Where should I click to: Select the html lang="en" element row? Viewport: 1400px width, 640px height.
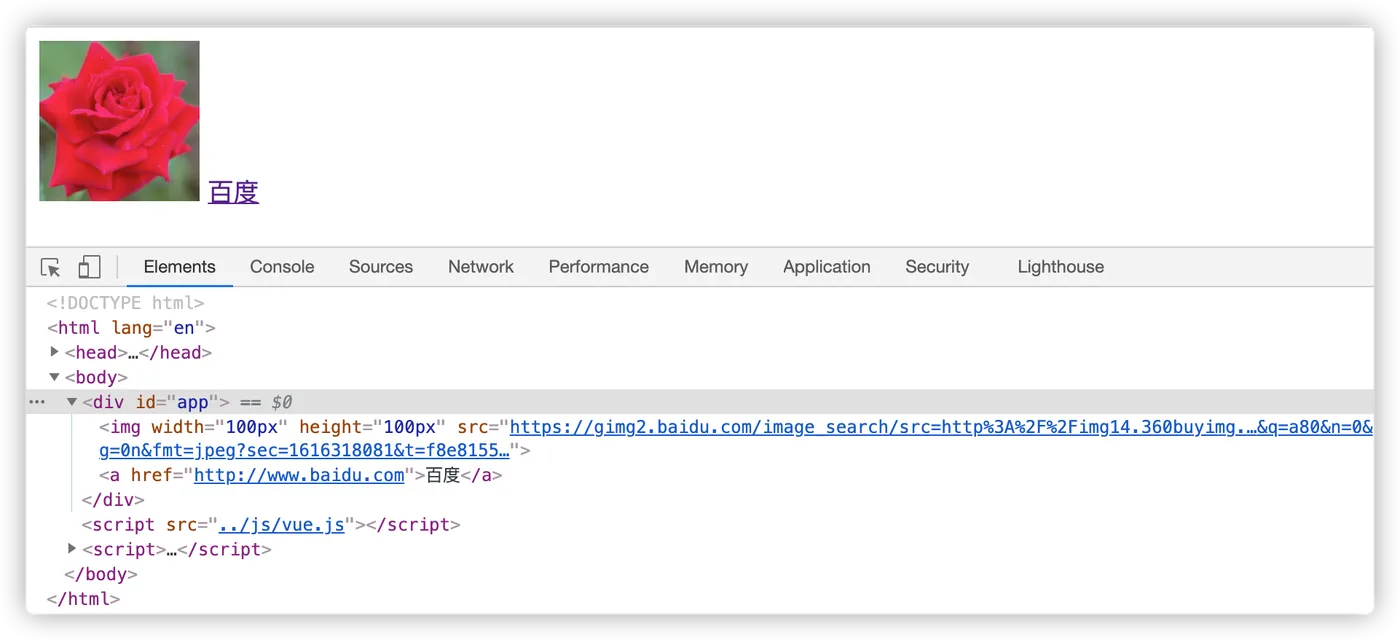[x=131, y=328]
